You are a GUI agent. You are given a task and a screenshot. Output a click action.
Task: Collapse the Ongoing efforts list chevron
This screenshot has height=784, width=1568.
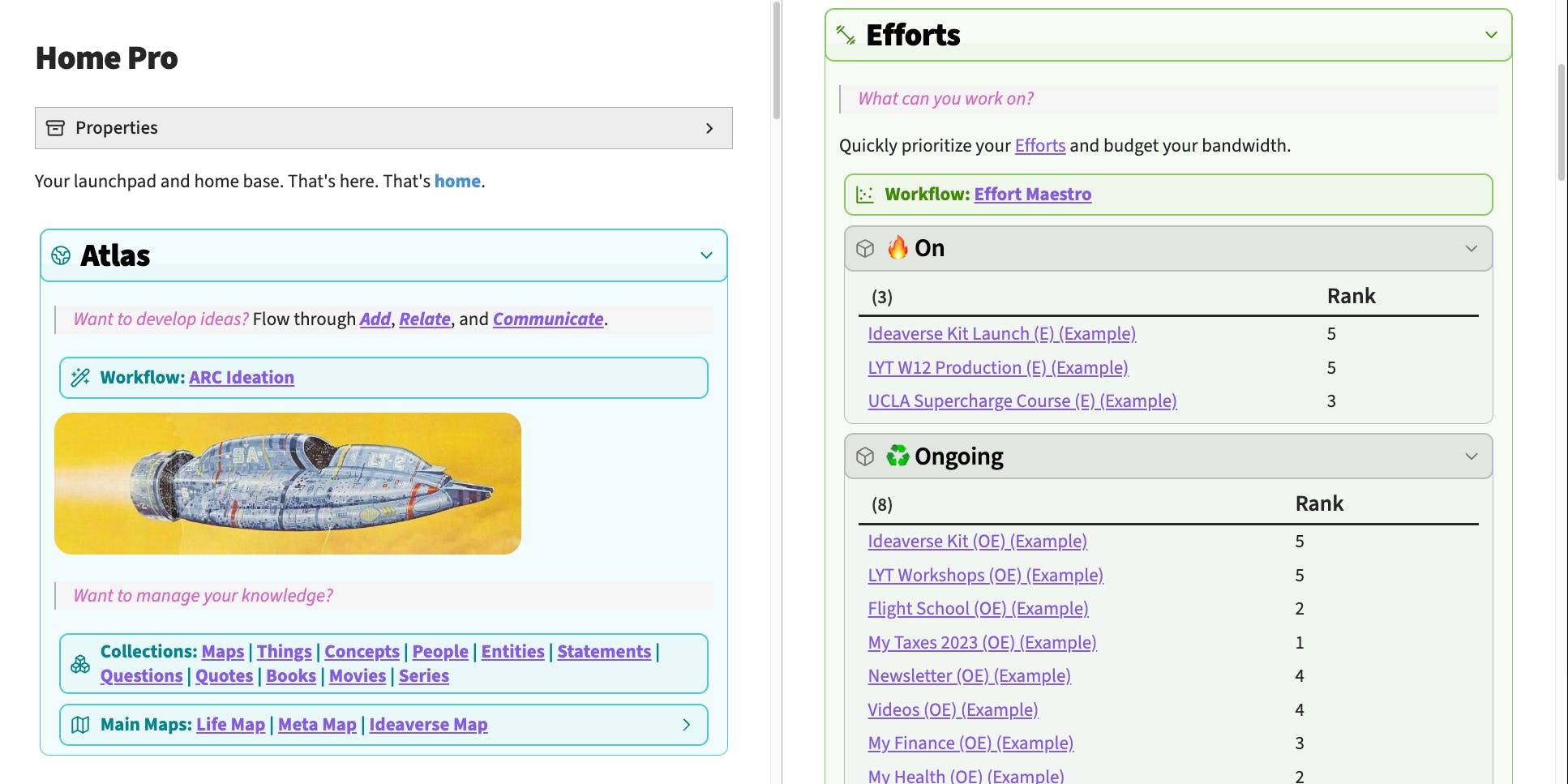1472,456
